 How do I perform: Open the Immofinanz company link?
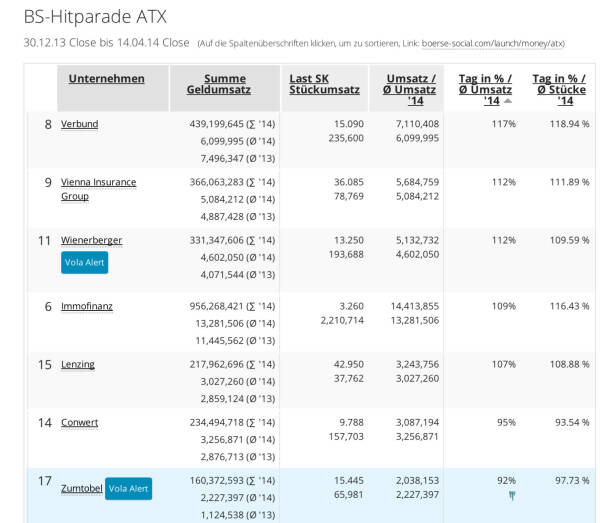click(86, 306)
